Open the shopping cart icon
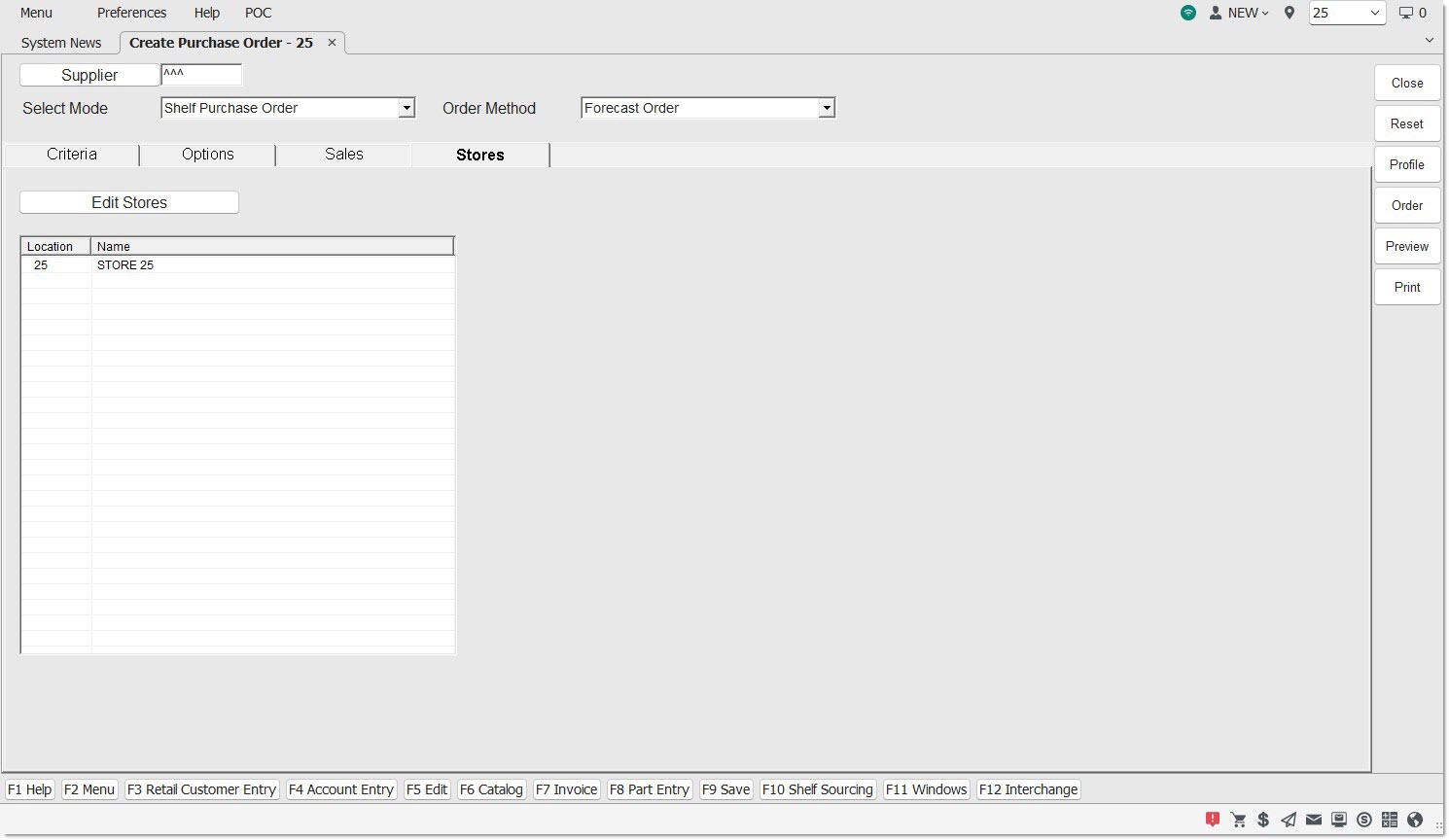 1238,820
